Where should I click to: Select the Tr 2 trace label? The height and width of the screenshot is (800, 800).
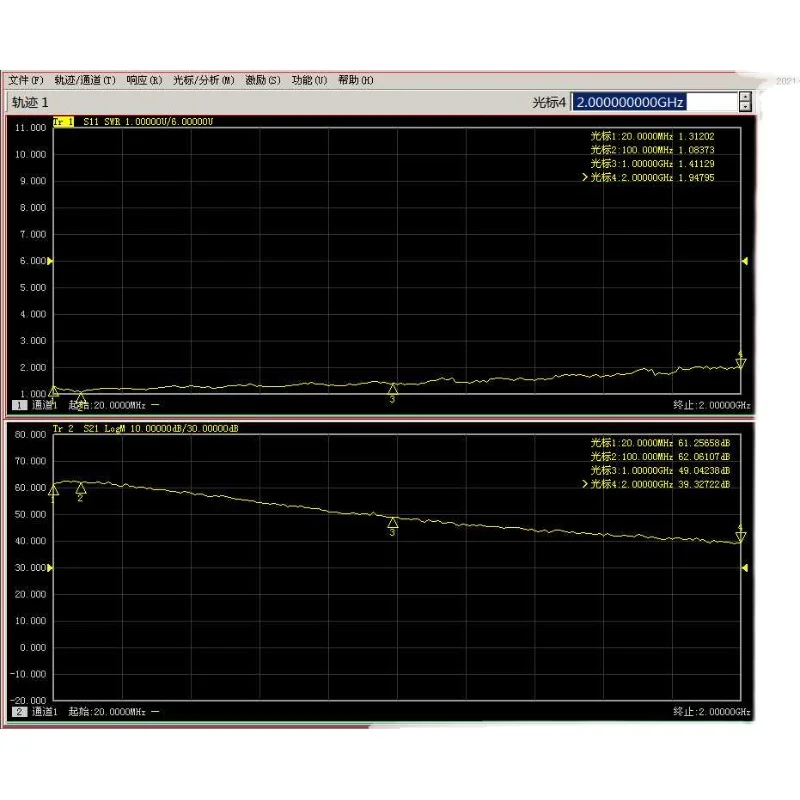(63, 429)
